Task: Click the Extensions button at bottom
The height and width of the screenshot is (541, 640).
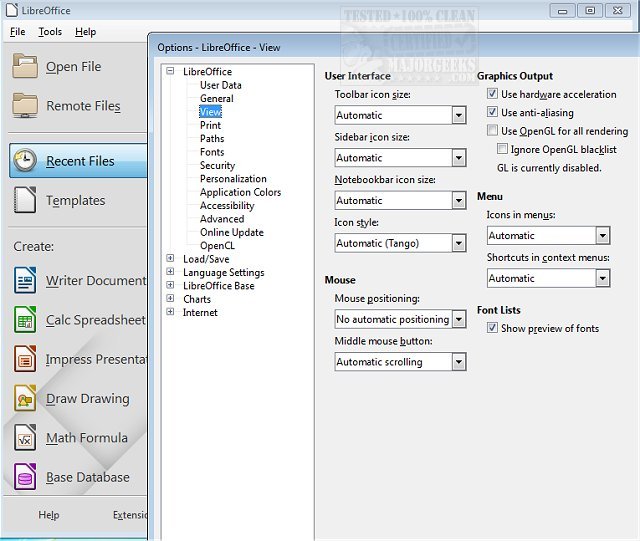Action: [x=130, y=515]
